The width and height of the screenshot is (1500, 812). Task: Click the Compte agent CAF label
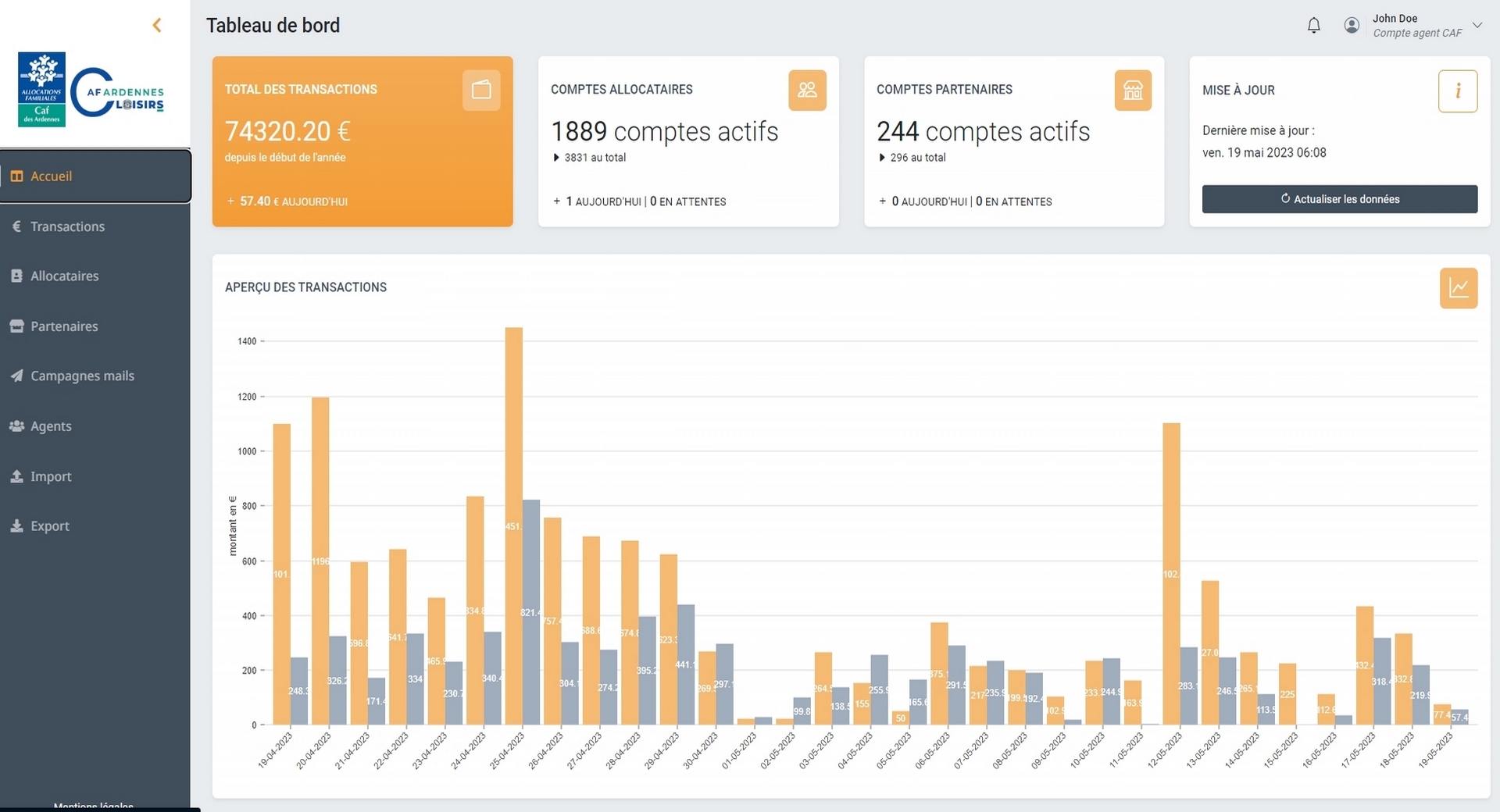click(x=1417, y=33)
